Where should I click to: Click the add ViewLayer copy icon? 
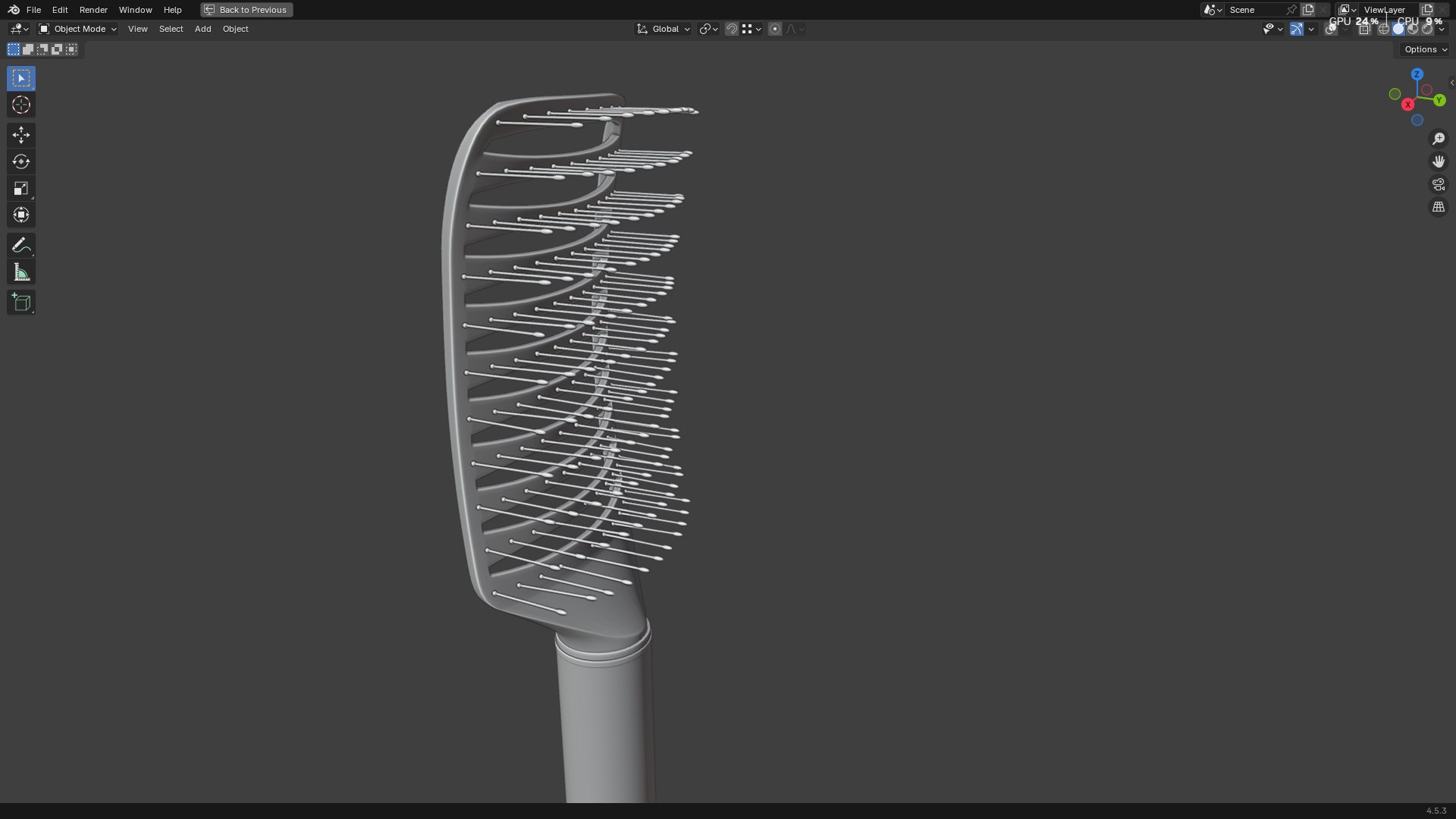[1427, 10]
